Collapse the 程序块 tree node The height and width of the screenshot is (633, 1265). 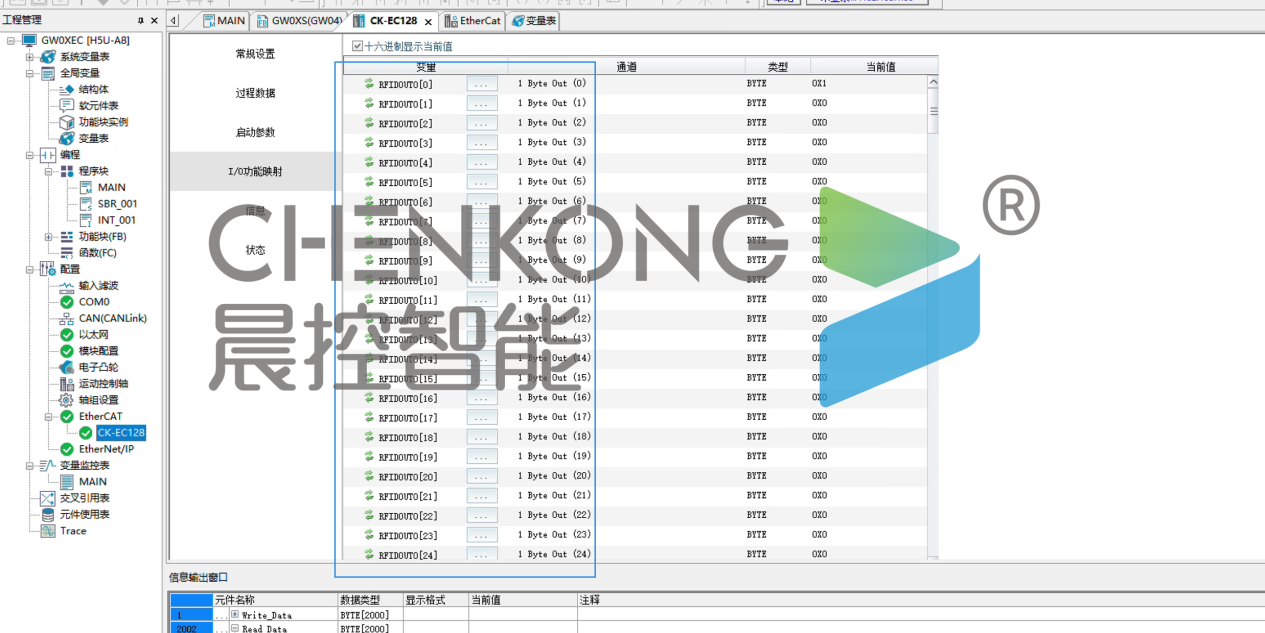pyautogui.click(x=49, y=171)
